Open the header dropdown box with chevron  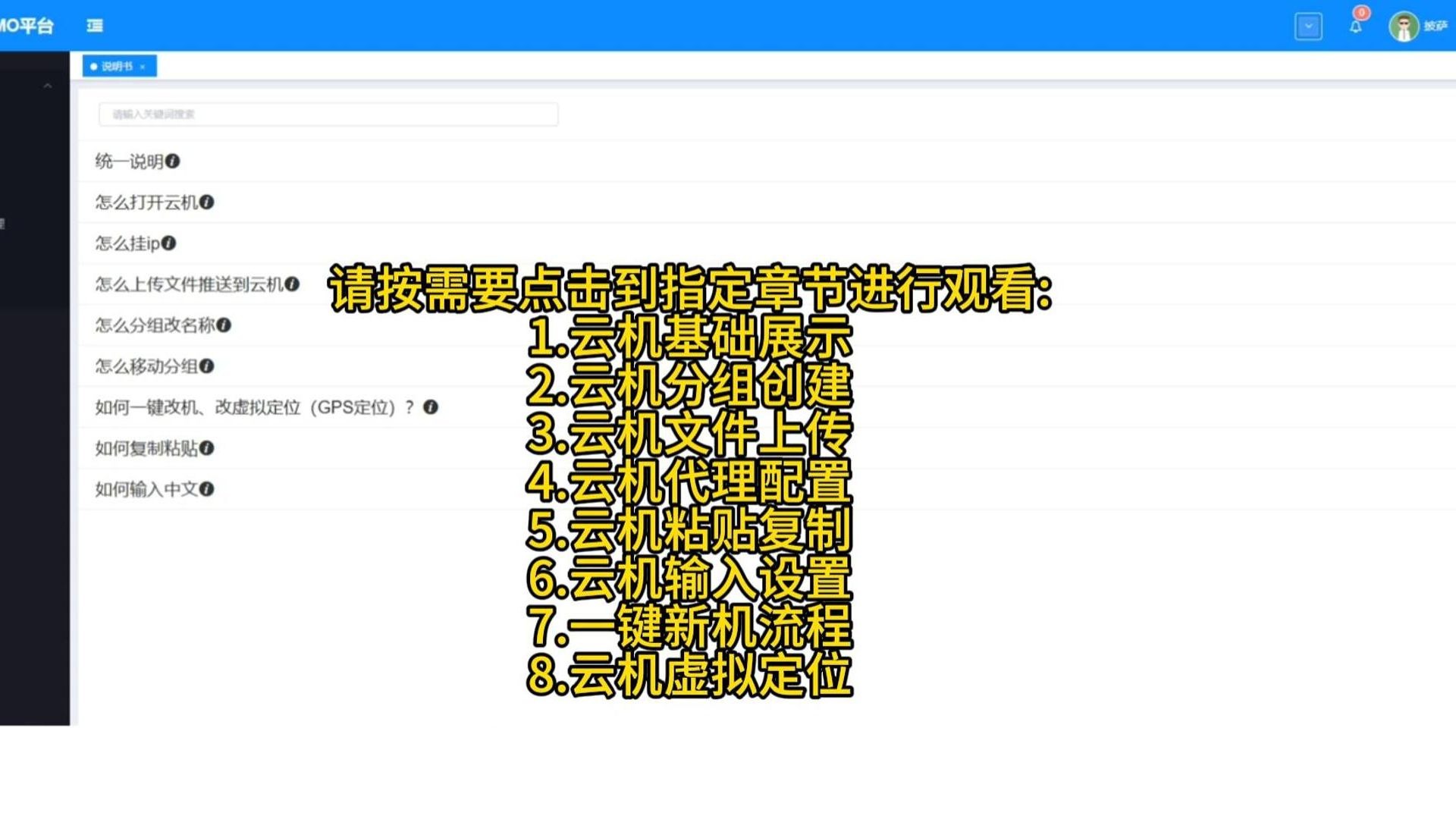coord(1308,27)
